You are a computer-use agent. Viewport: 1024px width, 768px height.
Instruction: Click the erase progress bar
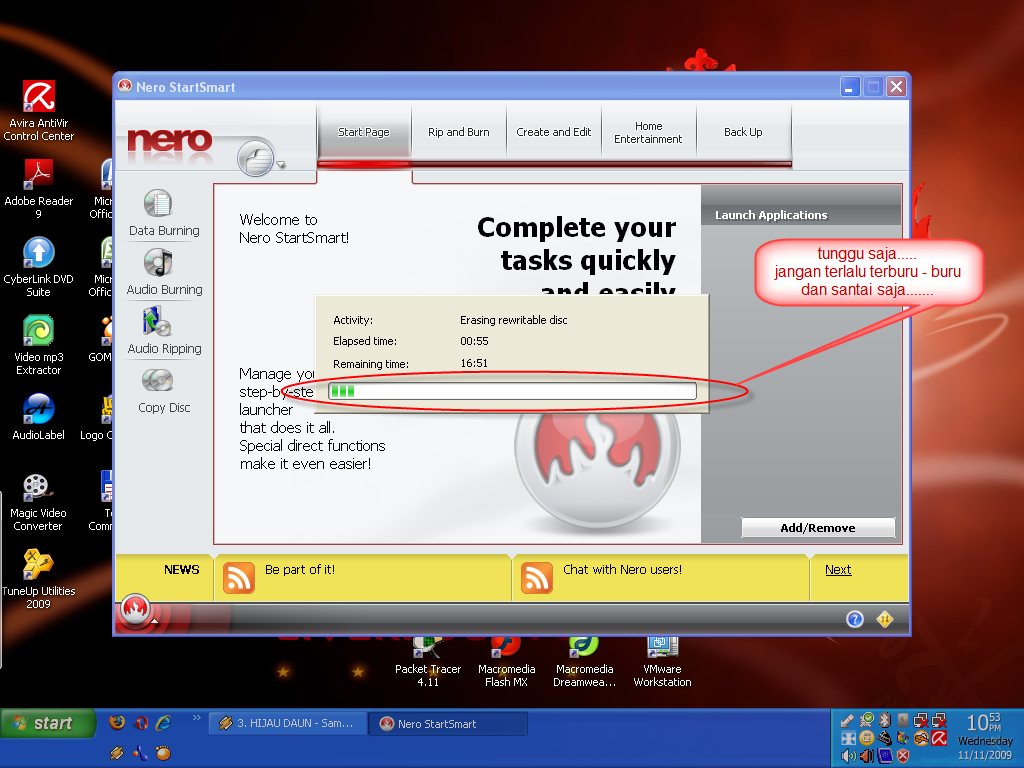[512, 391]
